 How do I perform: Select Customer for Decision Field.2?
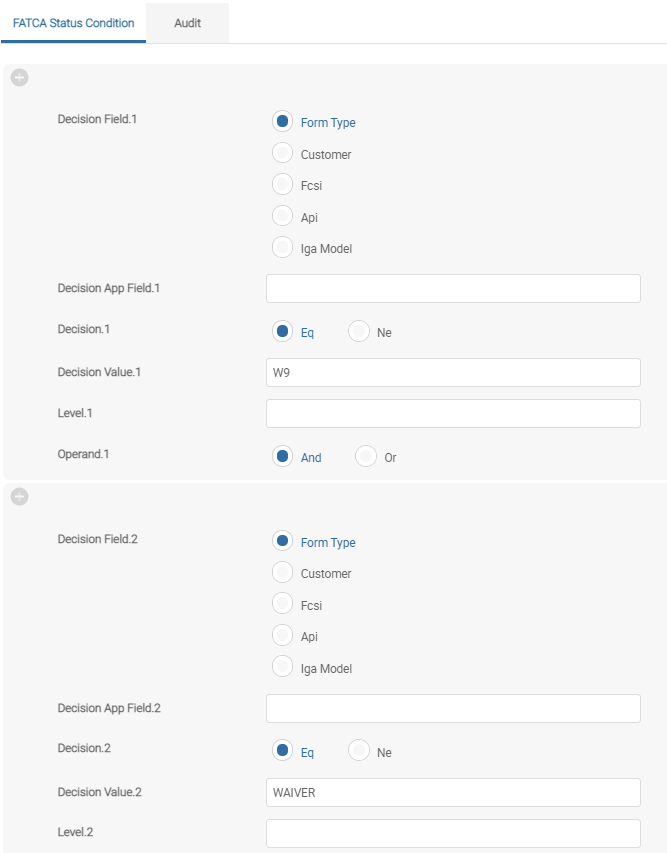[282, 572]
